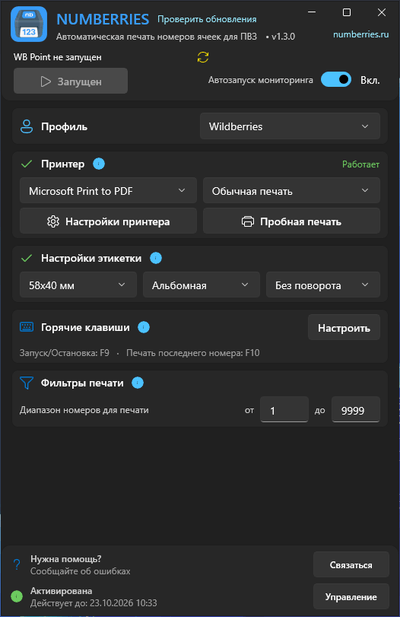Click the Настройки принтера button
Viewport: 400px width, 617px height.
coord(108,222)
